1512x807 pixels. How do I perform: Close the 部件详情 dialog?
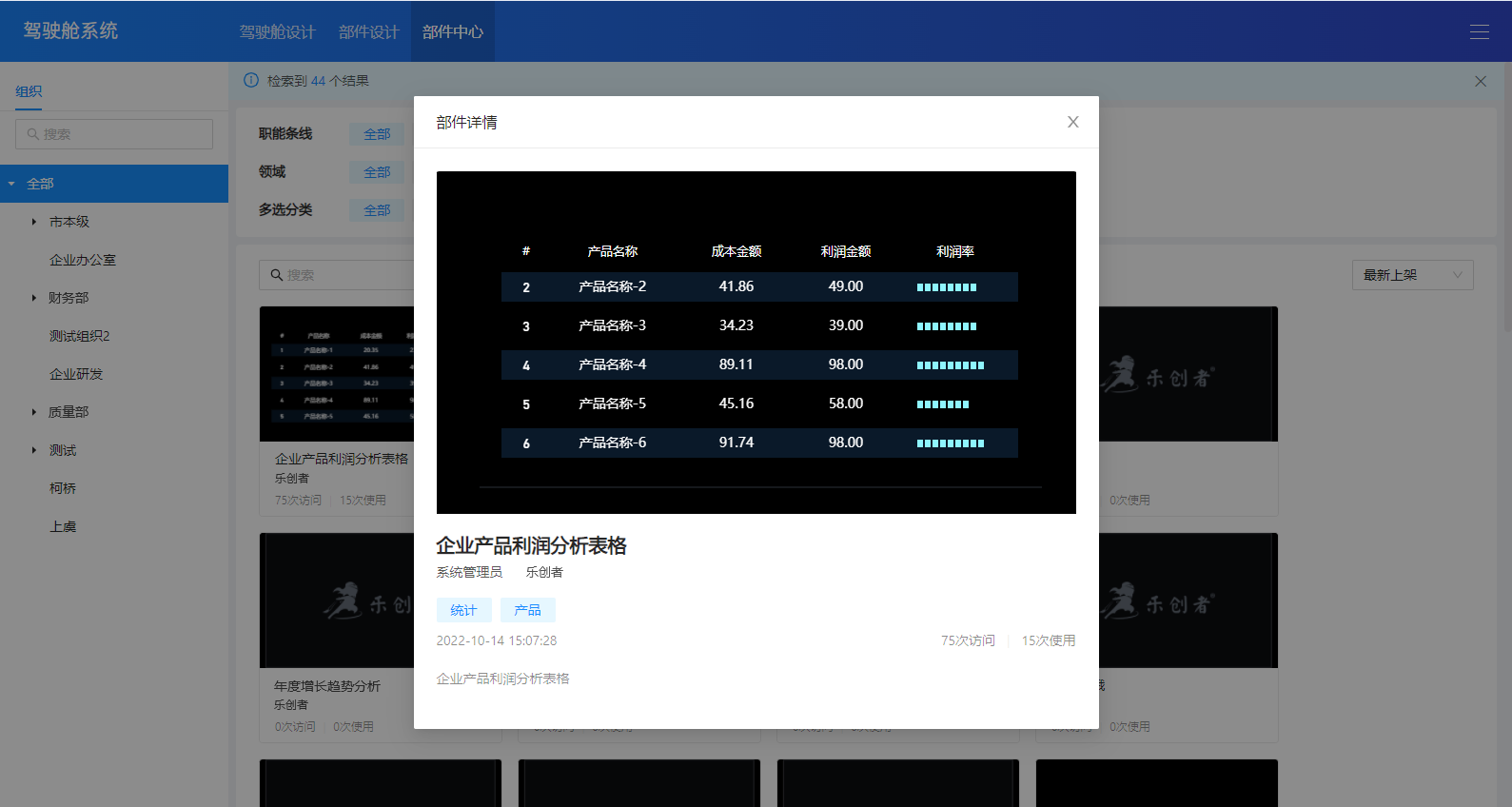(x=1072, y=122)
